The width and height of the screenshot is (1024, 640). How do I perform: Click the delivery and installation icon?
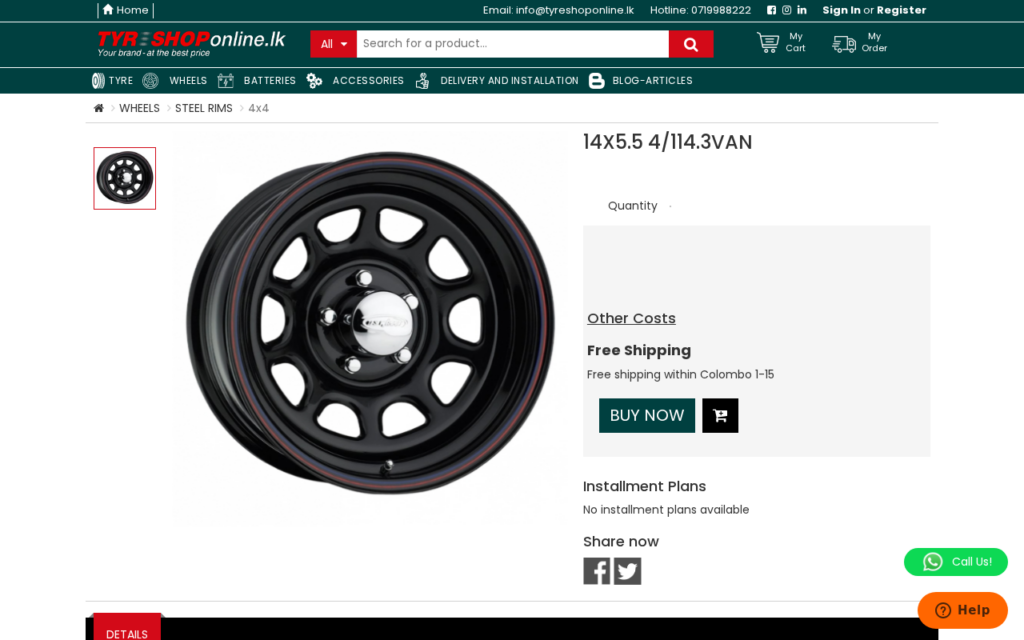(x=423, y=80)
